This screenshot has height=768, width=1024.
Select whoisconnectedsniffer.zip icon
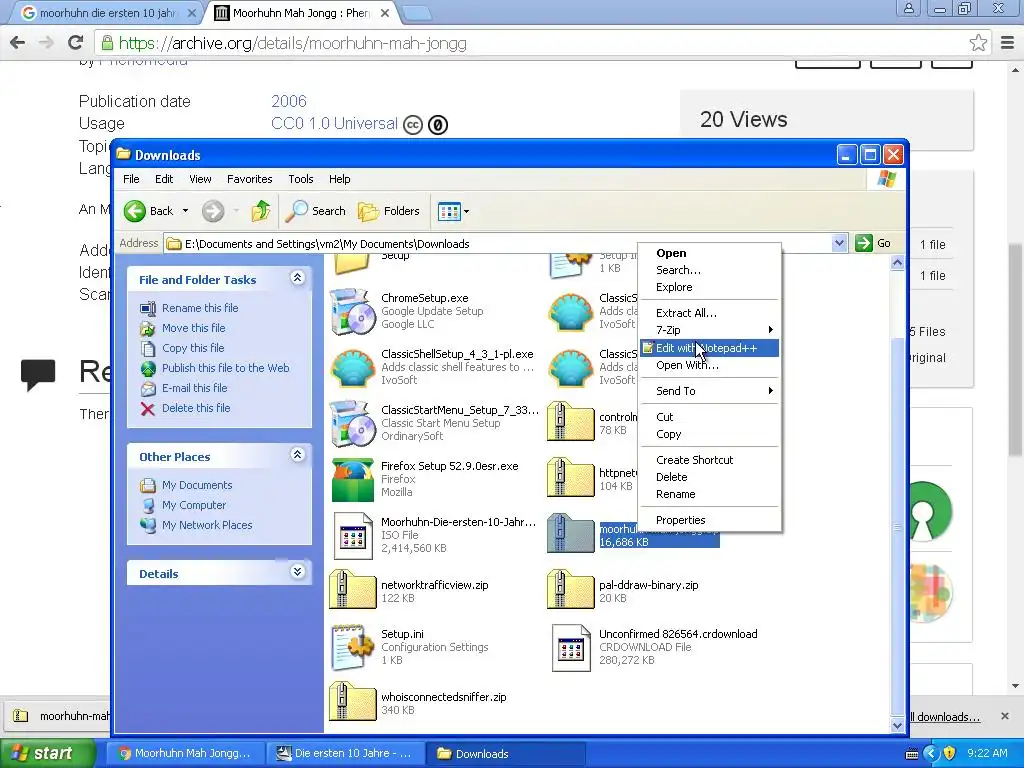click(x=353, y=701)
